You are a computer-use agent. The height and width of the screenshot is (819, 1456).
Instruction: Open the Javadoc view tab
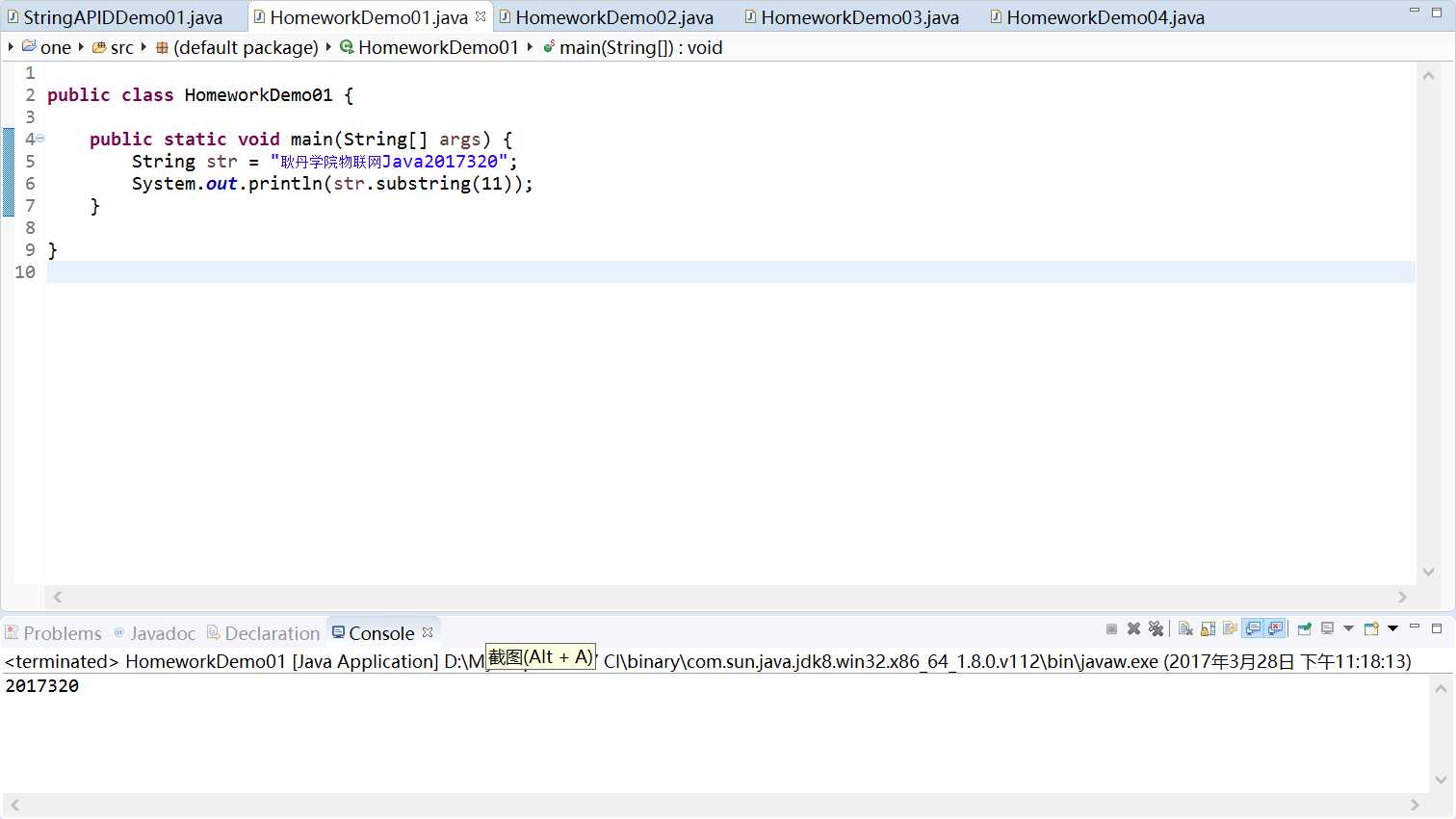(154, 633)
